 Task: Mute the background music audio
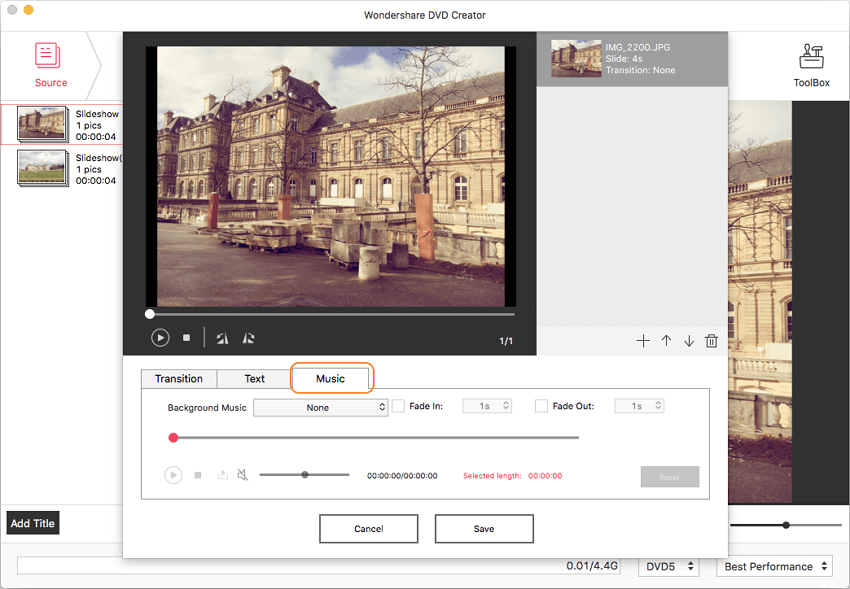pyautogui.click(x=243, y=476)
